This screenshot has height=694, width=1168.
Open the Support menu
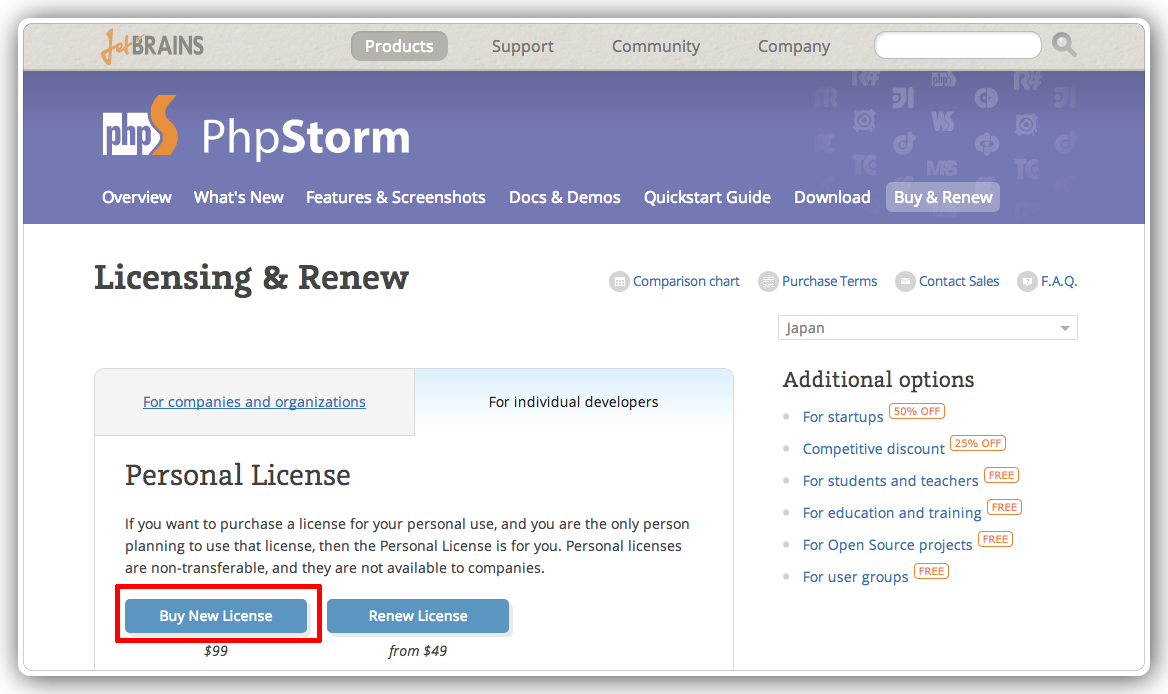pos(522,46)
